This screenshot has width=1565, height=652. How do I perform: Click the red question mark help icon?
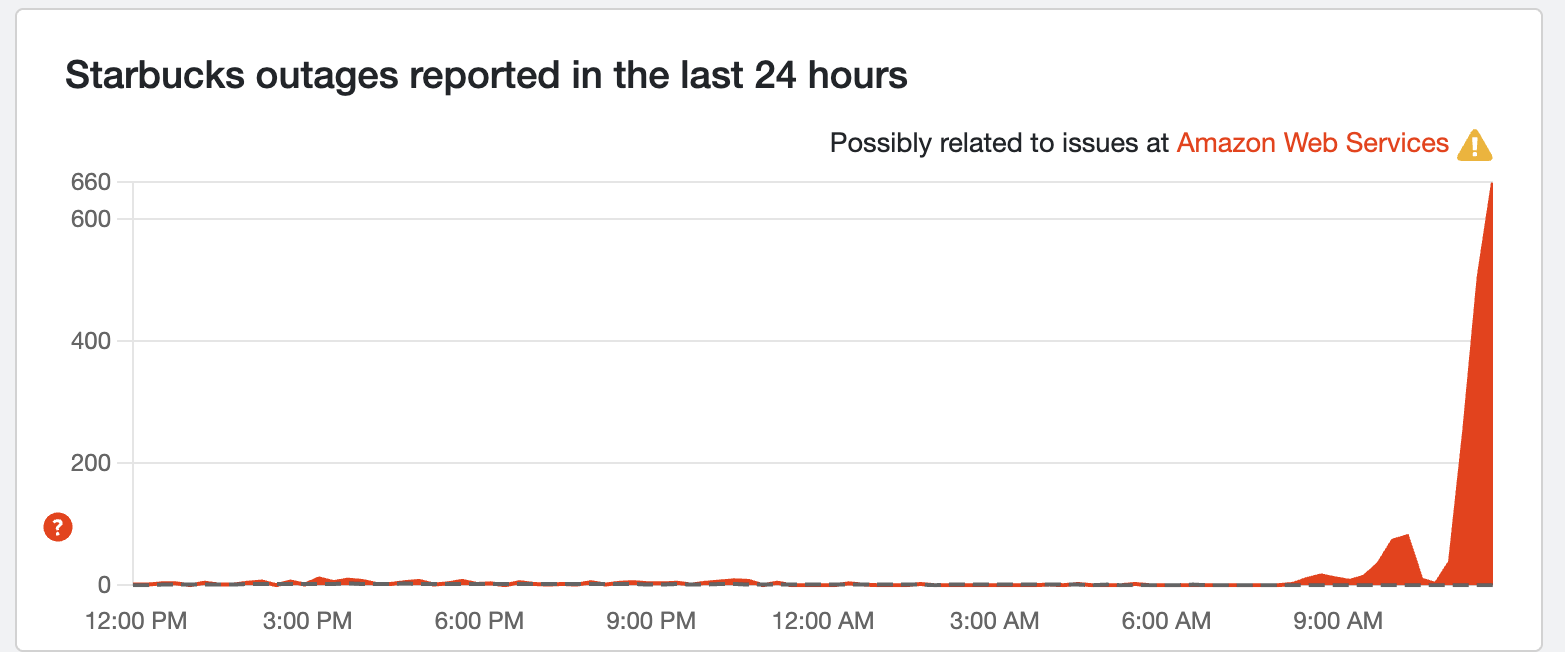58,527
